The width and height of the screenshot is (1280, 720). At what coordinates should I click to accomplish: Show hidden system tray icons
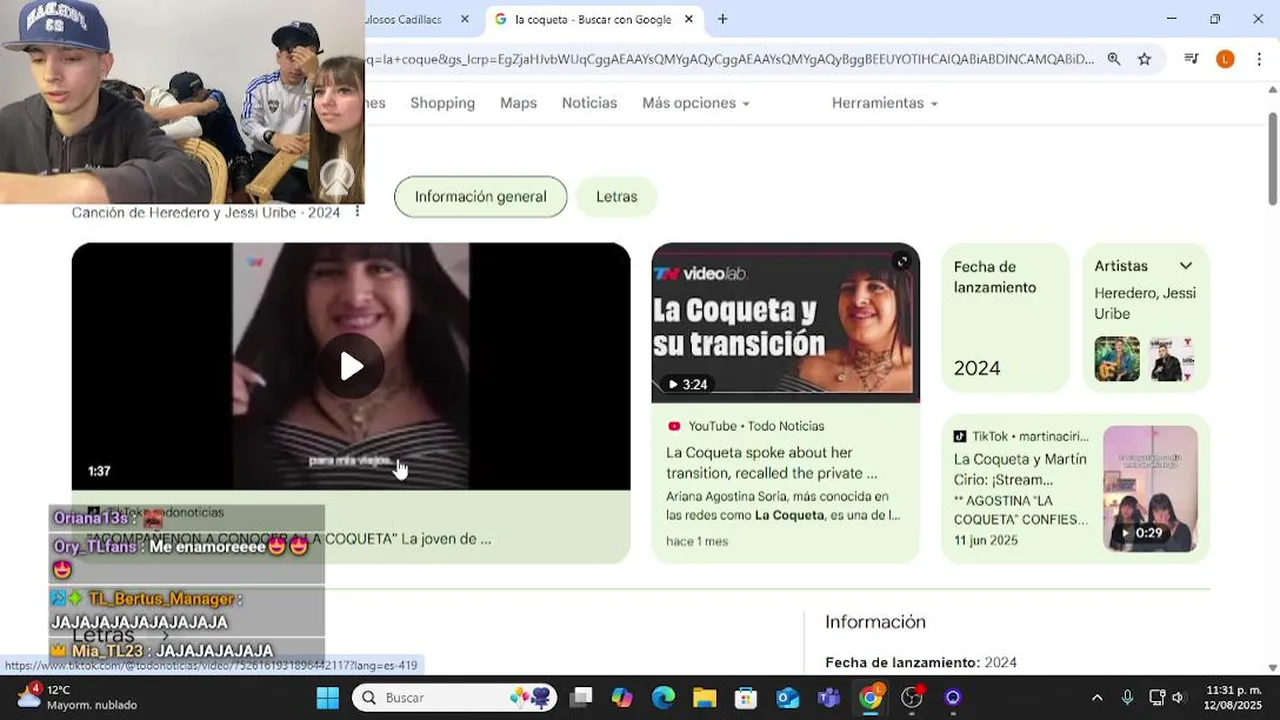pos(1097,697)
